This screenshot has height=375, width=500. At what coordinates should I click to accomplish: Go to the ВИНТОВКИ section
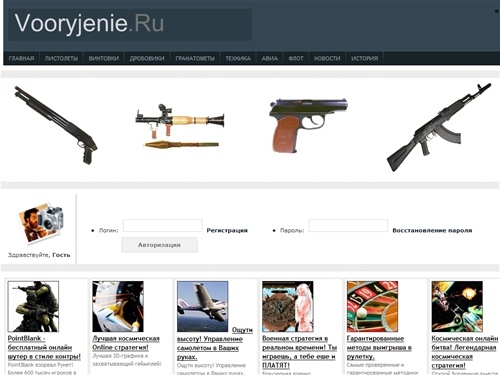point(104,58)
